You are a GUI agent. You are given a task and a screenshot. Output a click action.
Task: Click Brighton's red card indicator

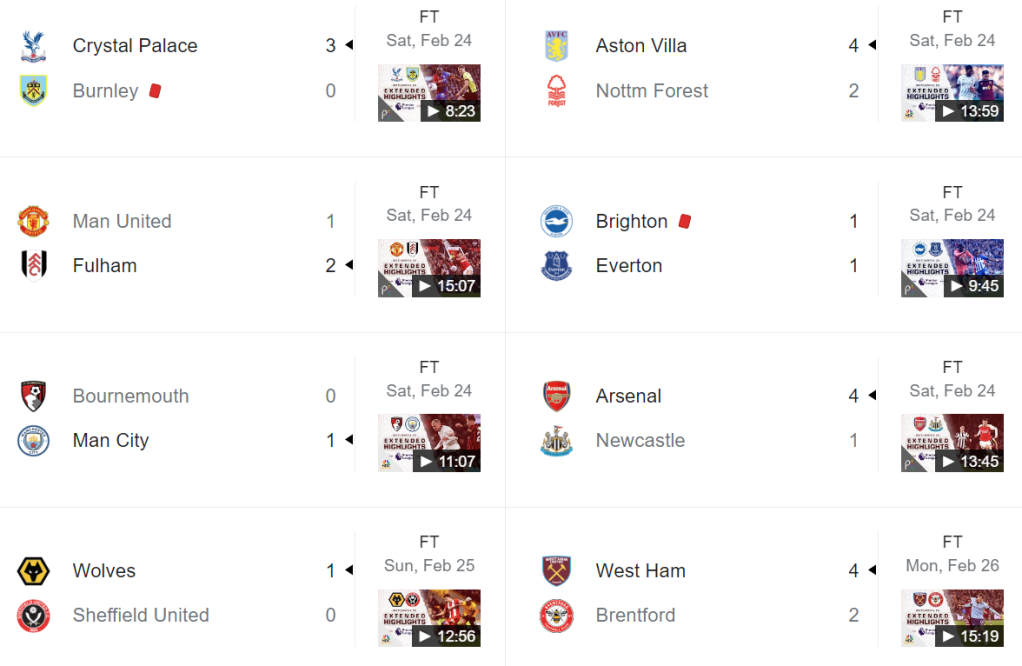pyautogui.click(x=685, y=221)
